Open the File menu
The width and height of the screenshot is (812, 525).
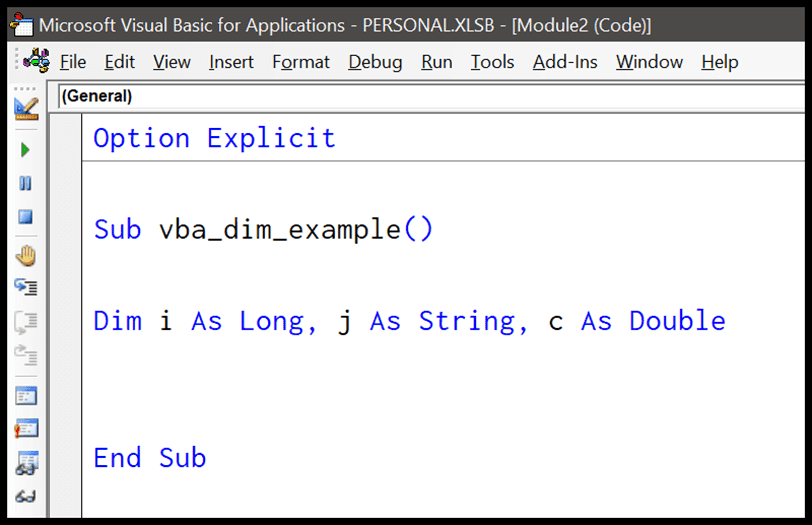pyautogui.click(x=73, y=62)
